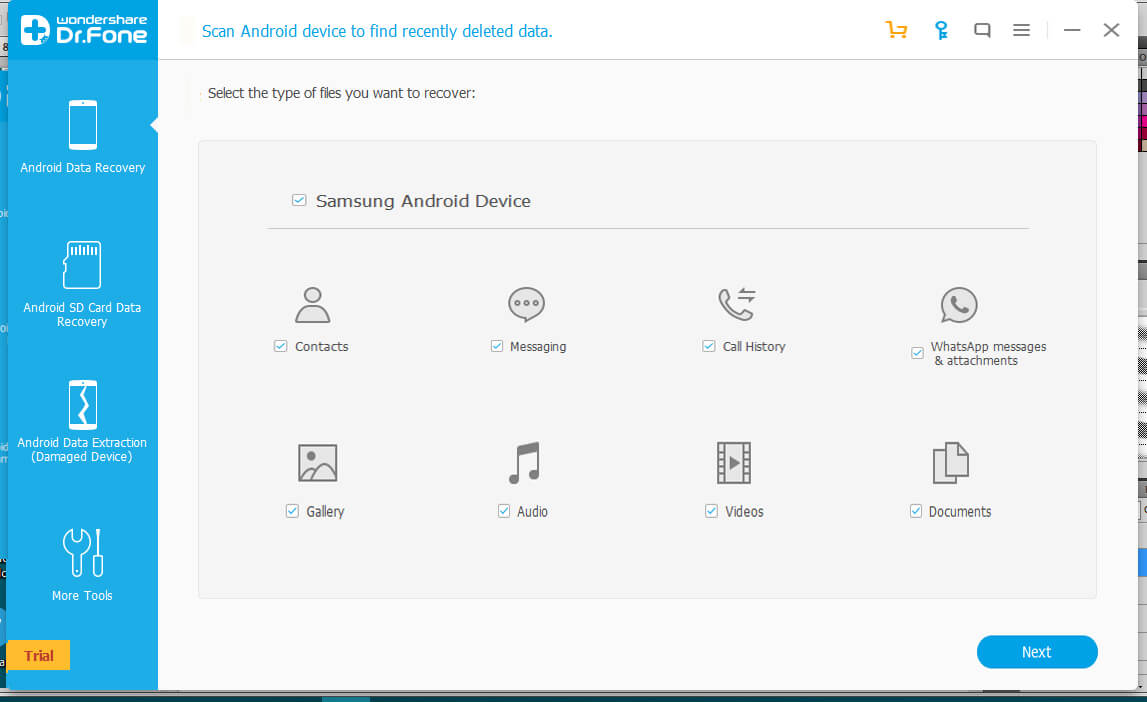Click the Messaging speech bubble icon
1147x702 pixels.
point(527,305)
